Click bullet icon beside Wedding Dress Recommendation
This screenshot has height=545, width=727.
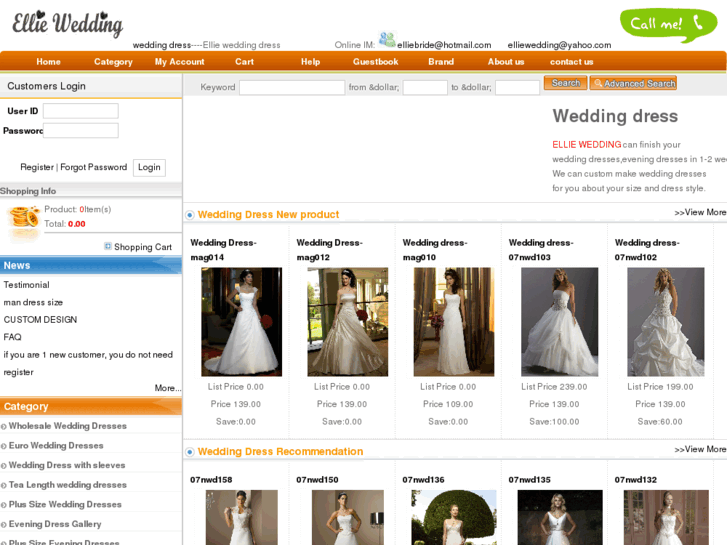click(190, 452)
